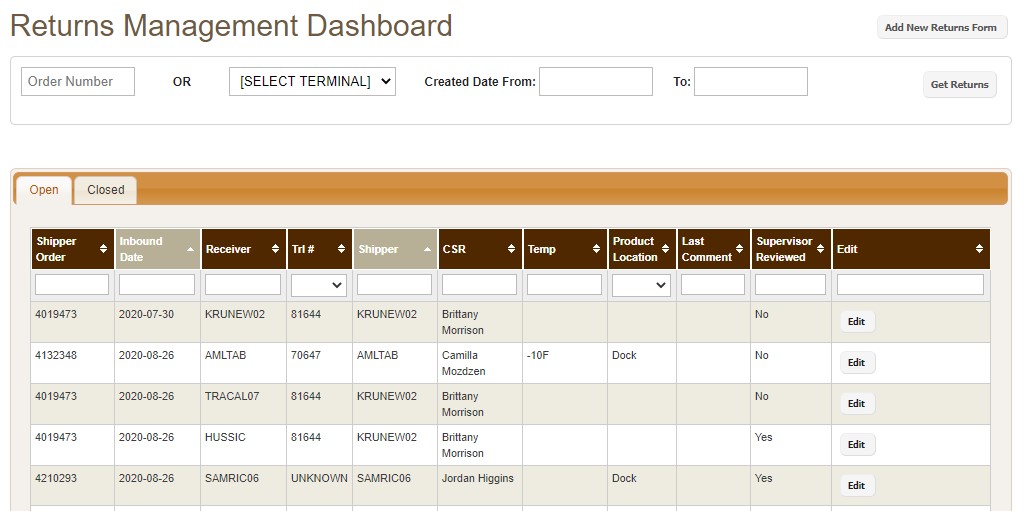Click Add New Returns Form button

[x=940, y=28]
